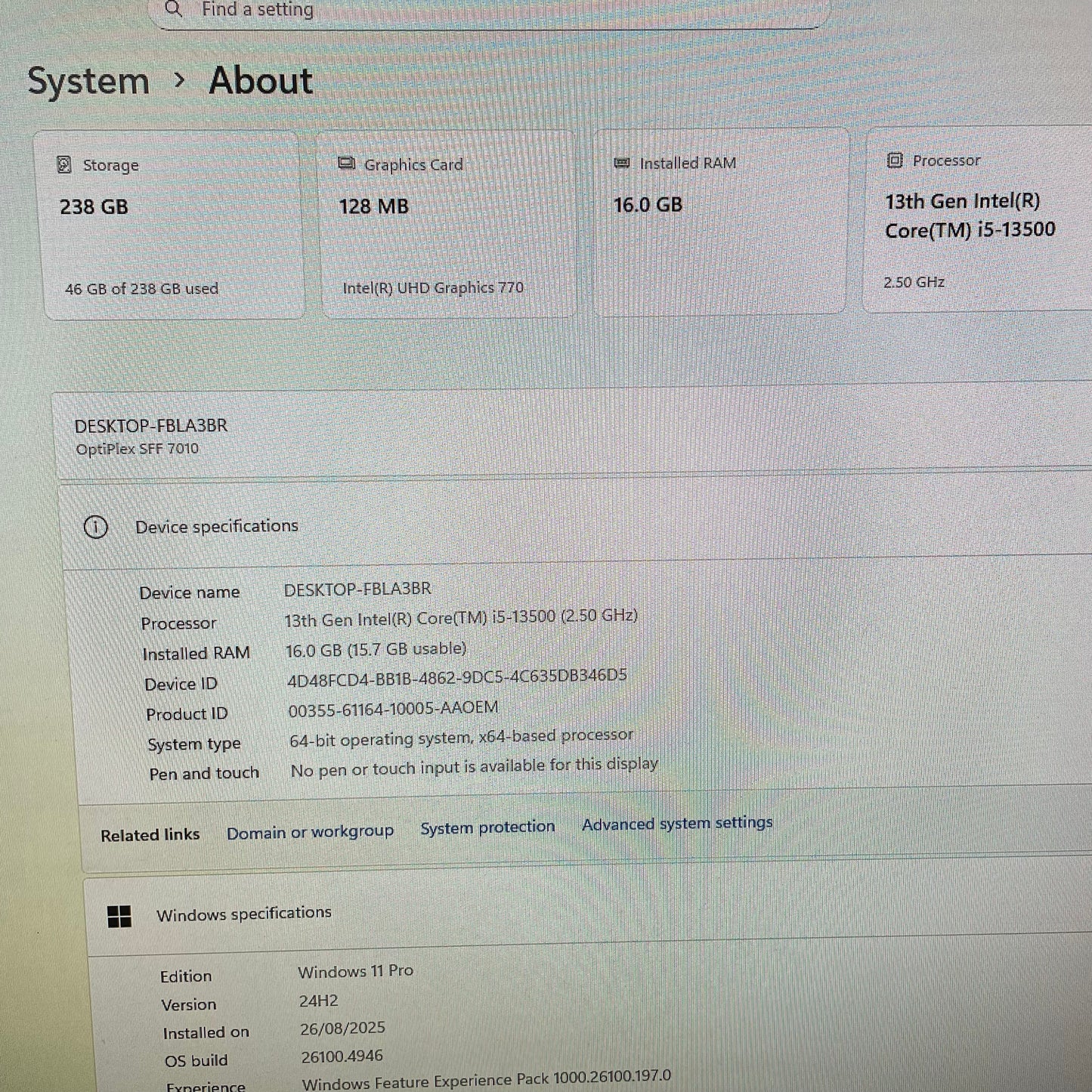Click the info icon beside Device specifications
Screen dimensions: 1092x1092
(96, 527)
